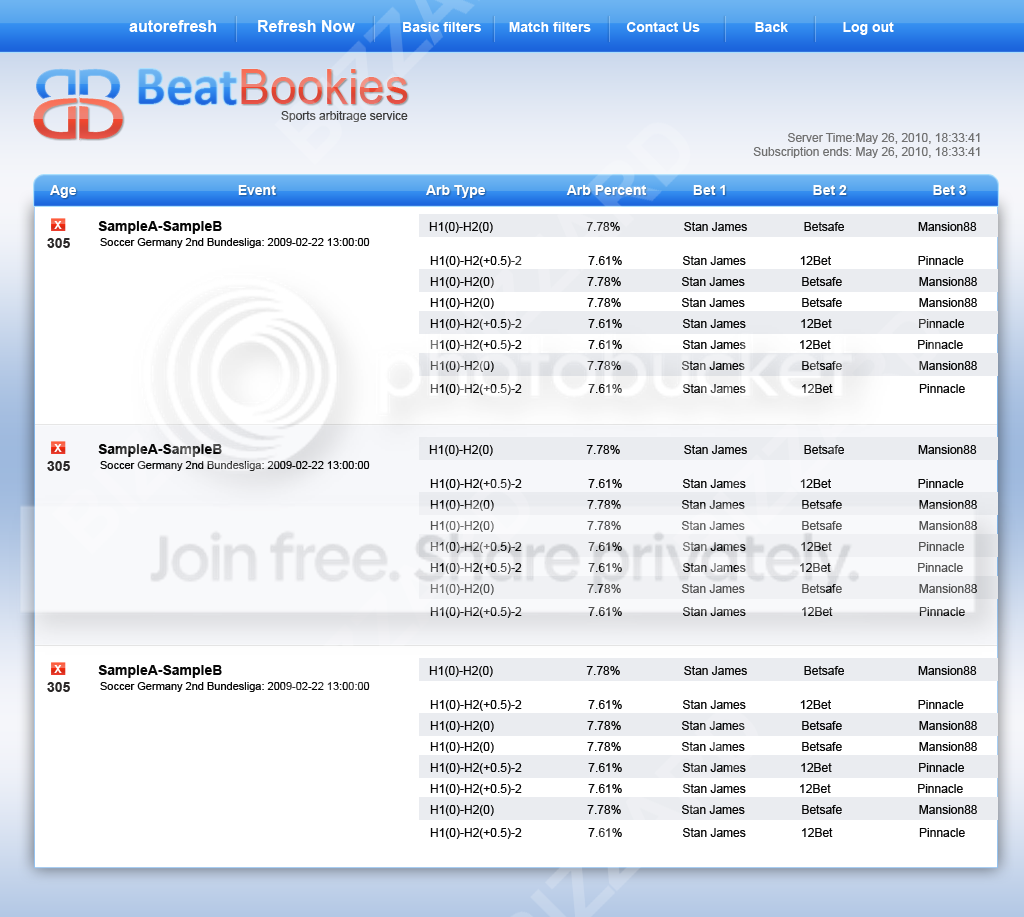The image size is (1024, 917).
Task: Open the first SampleA-SampleB event title
Action: coord(160,226)
